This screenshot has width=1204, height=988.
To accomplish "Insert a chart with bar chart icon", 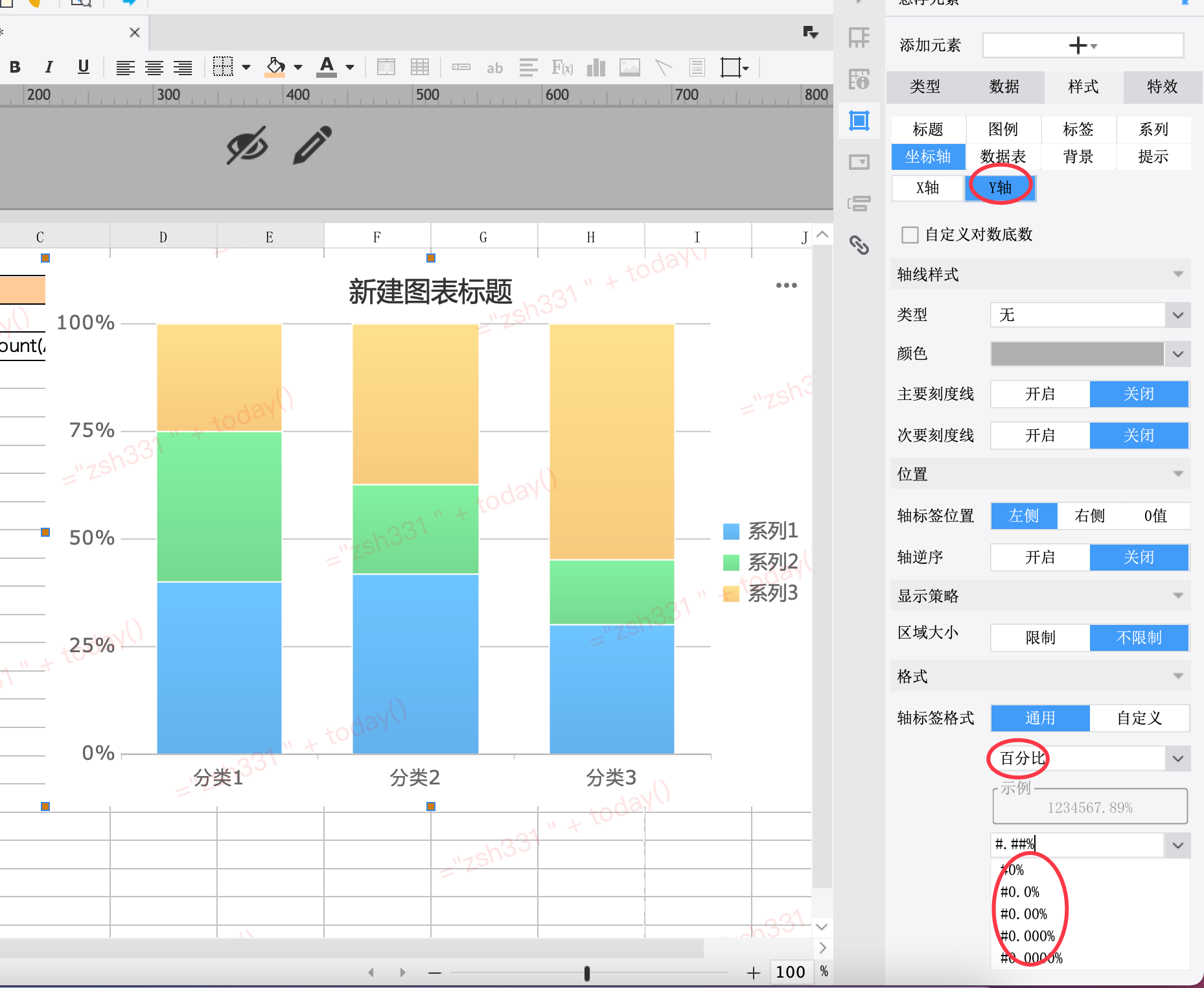I will point(596,67).
